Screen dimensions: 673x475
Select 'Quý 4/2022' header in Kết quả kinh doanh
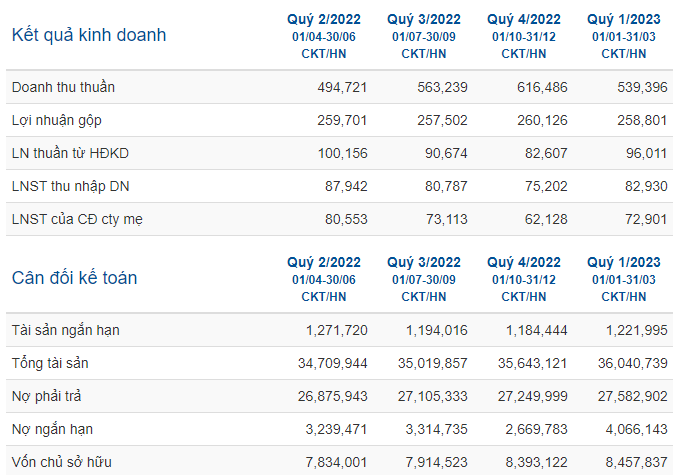(x=524, y=19)
